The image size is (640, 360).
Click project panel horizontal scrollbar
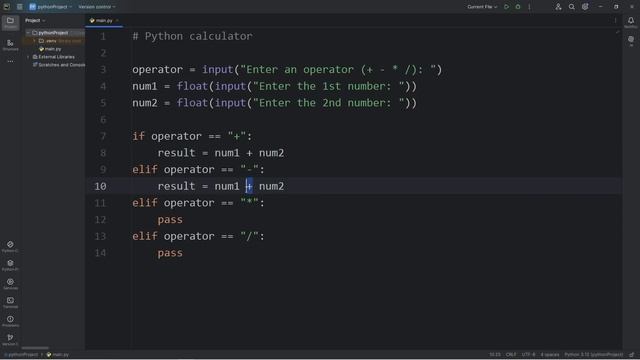[x=35, y=348]
